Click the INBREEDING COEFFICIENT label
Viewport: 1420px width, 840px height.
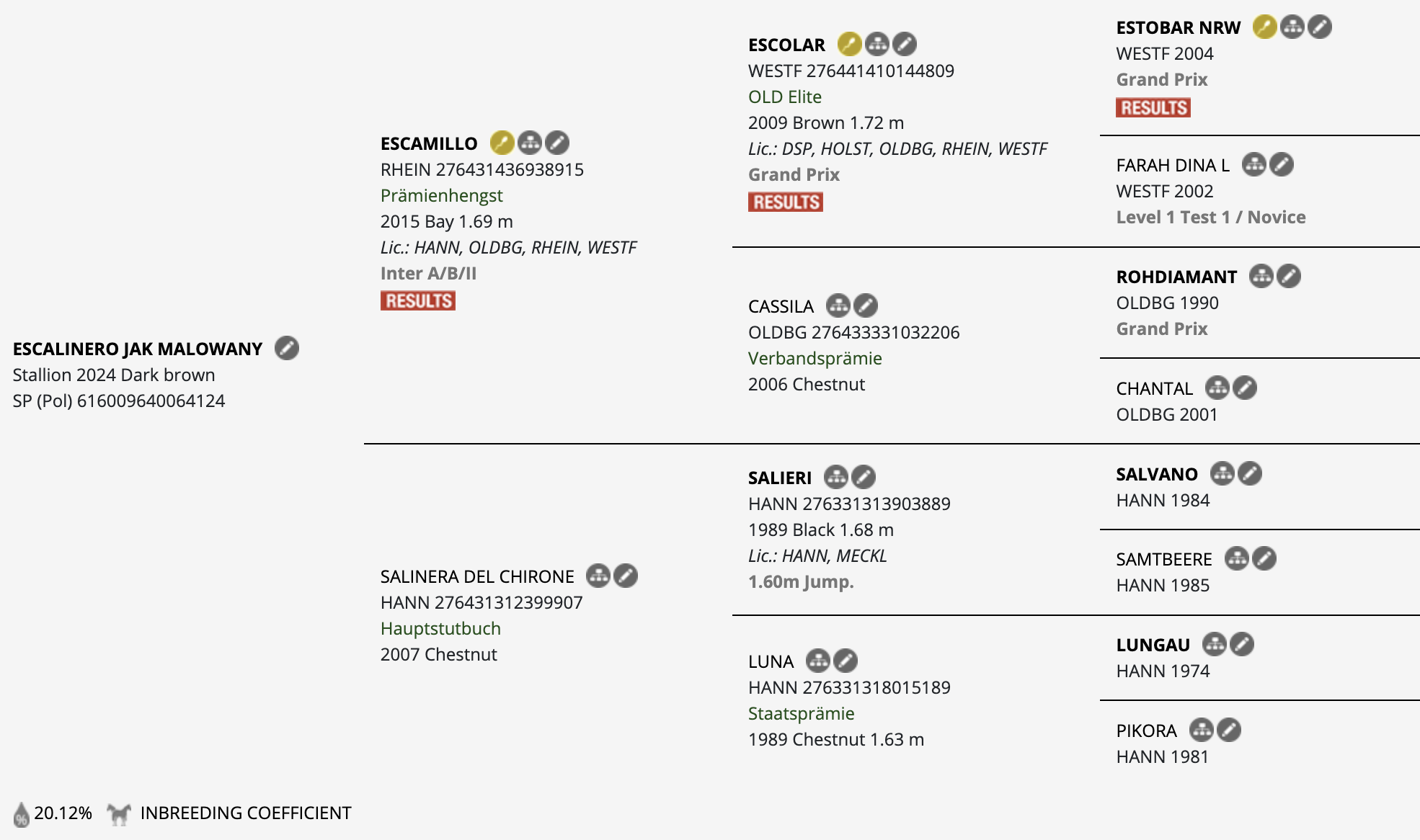pyautogui.click(x=246, y=813)
